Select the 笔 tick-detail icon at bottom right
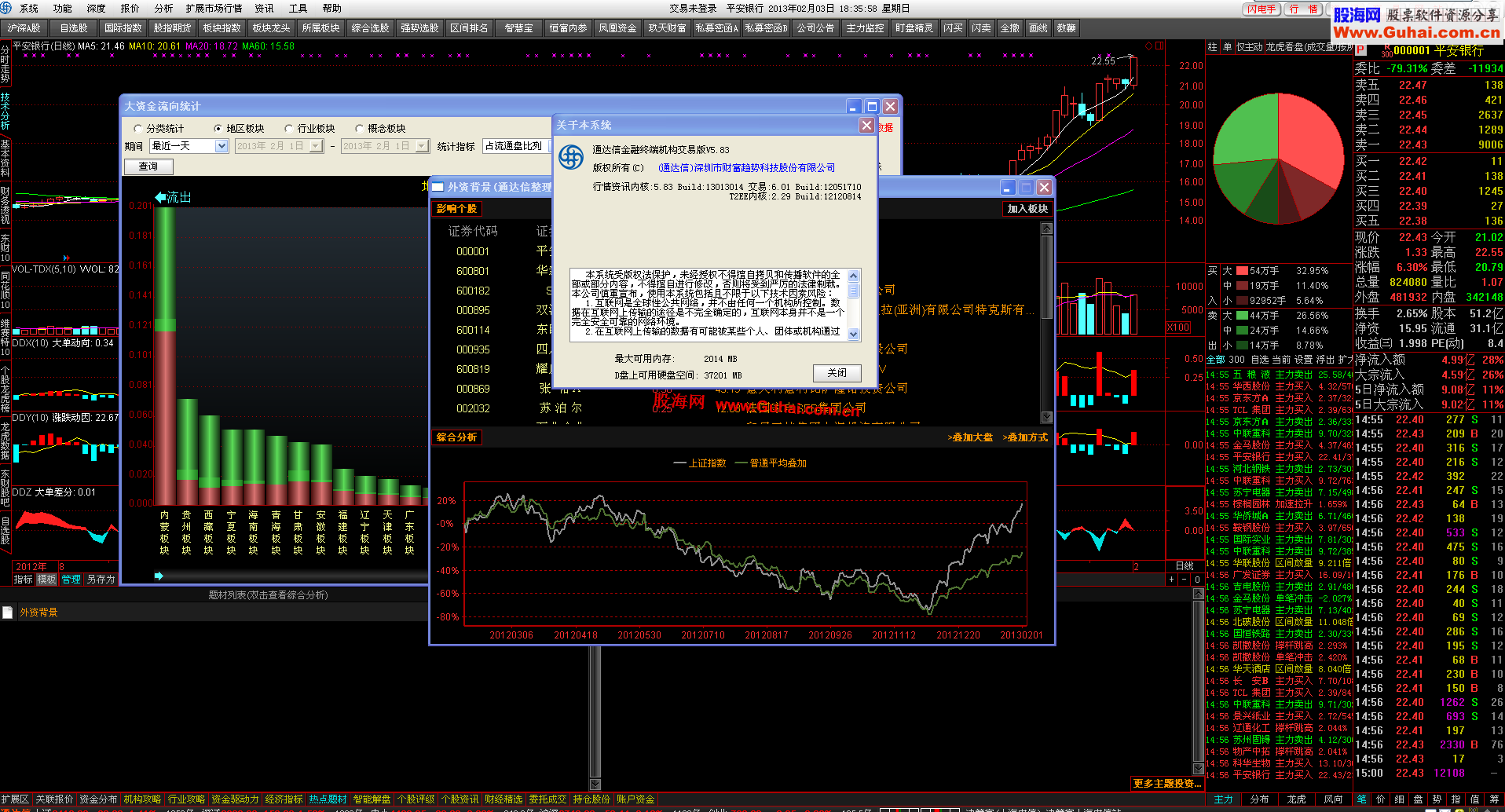 click(x=1361, y=799)
